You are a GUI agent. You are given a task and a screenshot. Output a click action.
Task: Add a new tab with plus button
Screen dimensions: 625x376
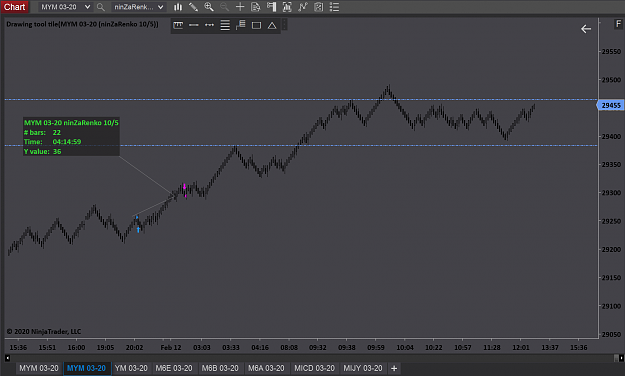[394, 368]
